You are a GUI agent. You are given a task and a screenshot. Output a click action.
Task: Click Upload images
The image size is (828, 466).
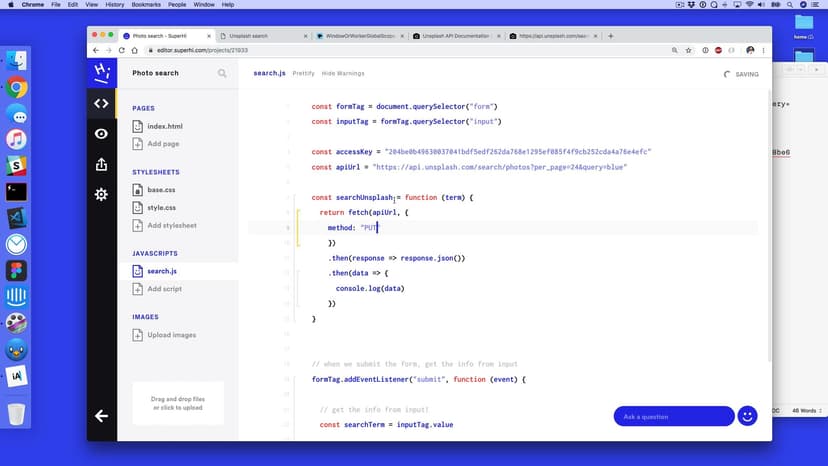tap(171, 335)
